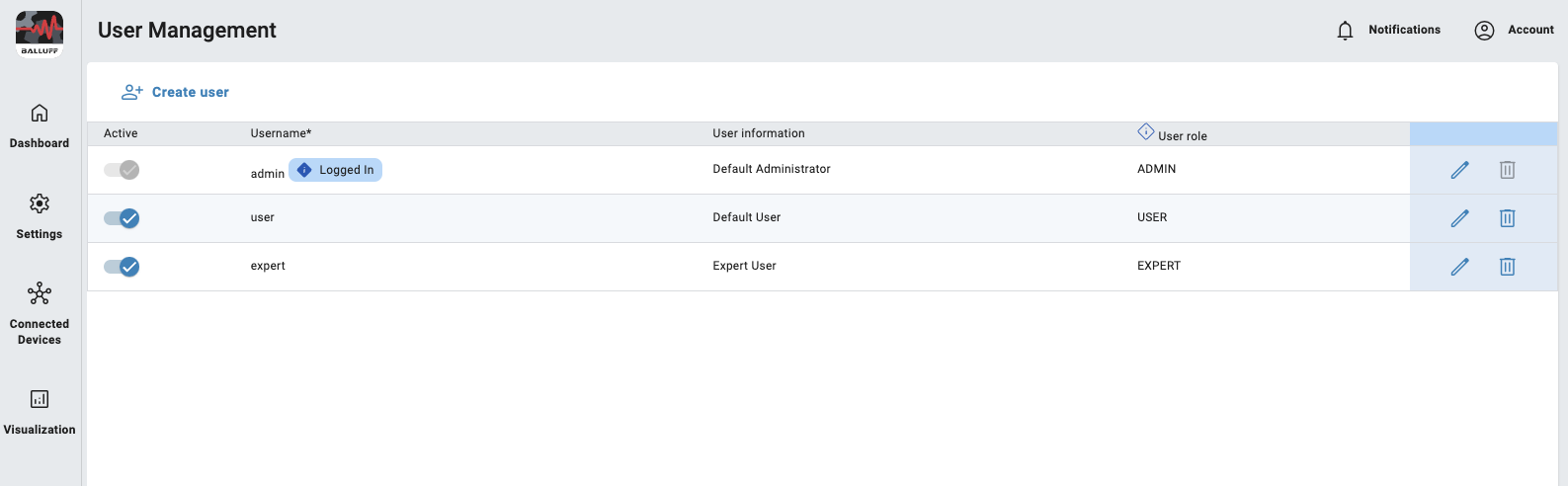Delete the expert account via trash icon
The height and width of the screenshot is (486, 1568).
1507,267
